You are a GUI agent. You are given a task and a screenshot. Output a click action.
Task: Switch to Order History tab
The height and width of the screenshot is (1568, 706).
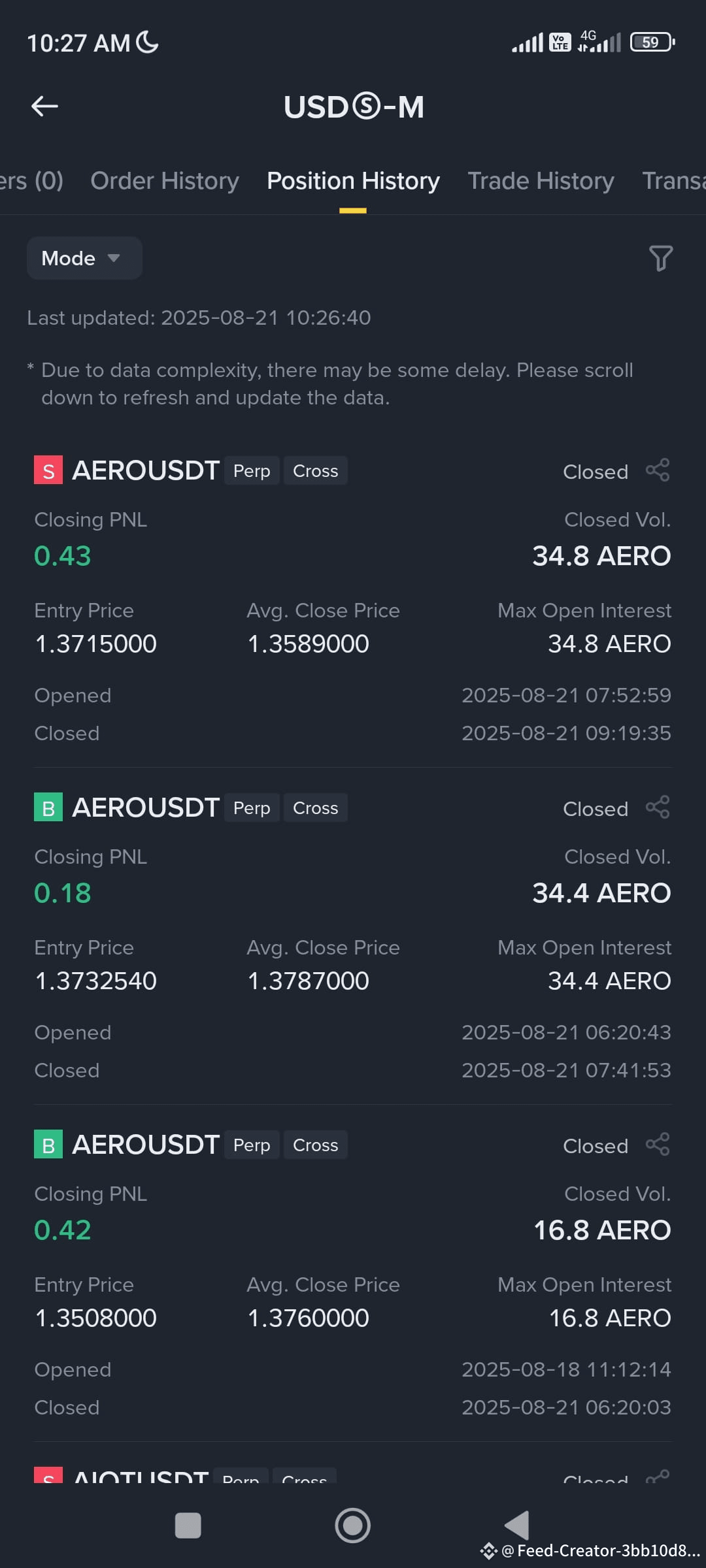(x=165, y=180)
